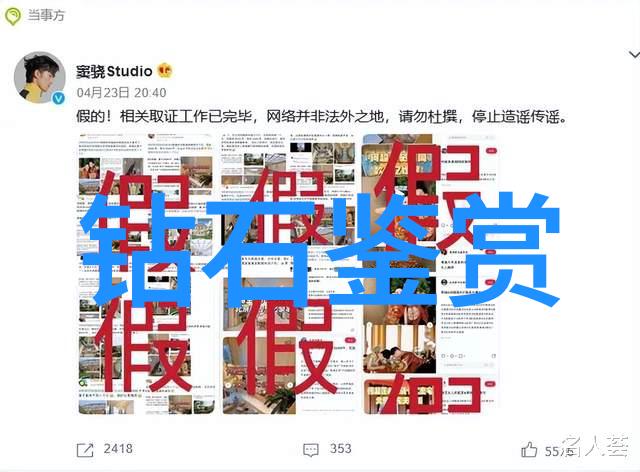This screenshot has width=640, height=472.
Task: Open the 353 comments count
Action: tap(340, 449)
